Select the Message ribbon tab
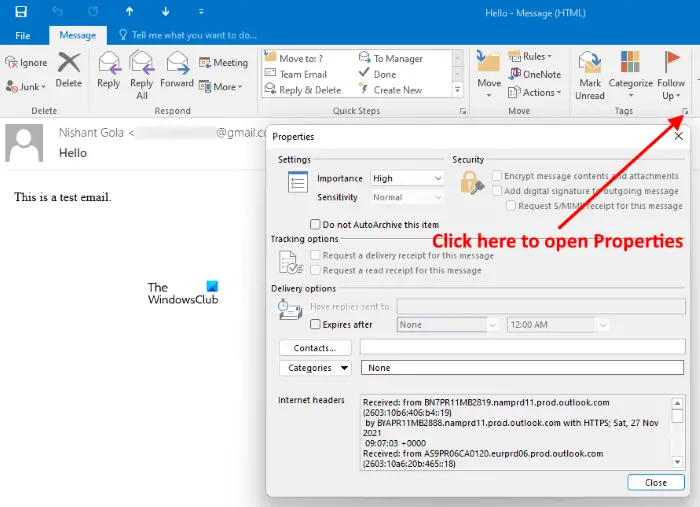Screen dimensions: 700x507 [x=78, y=35]
